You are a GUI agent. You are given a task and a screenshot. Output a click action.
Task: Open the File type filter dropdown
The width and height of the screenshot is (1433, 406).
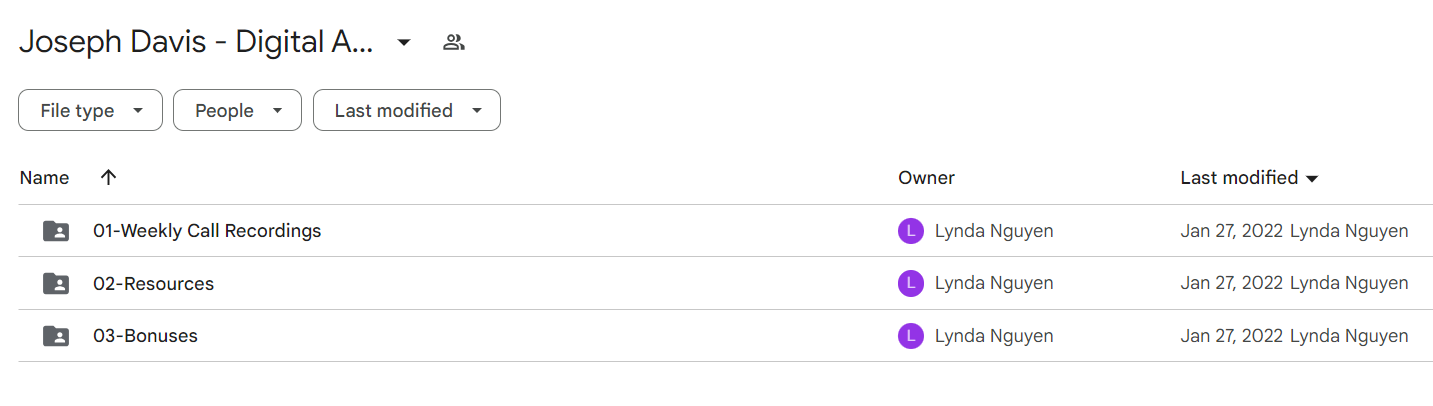pyautogui.click(x=90, y=110)
